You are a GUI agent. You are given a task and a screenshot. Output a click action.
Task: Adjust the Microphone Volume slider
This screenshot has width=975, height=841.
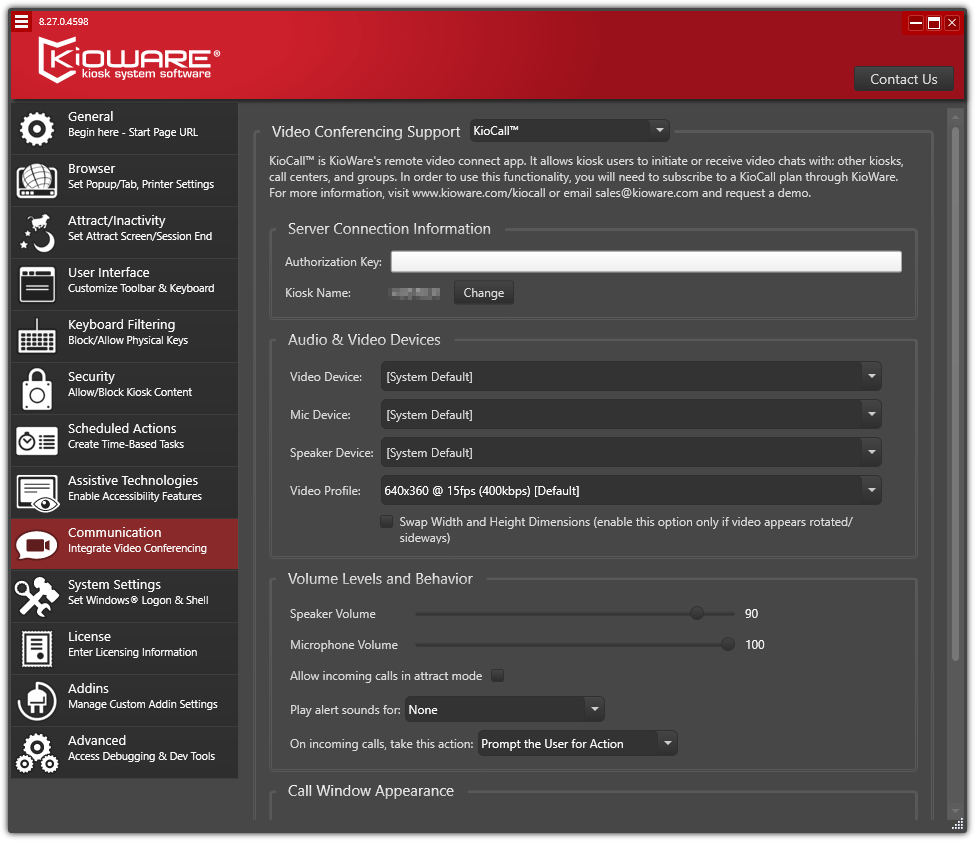click(x=728, y=645)
